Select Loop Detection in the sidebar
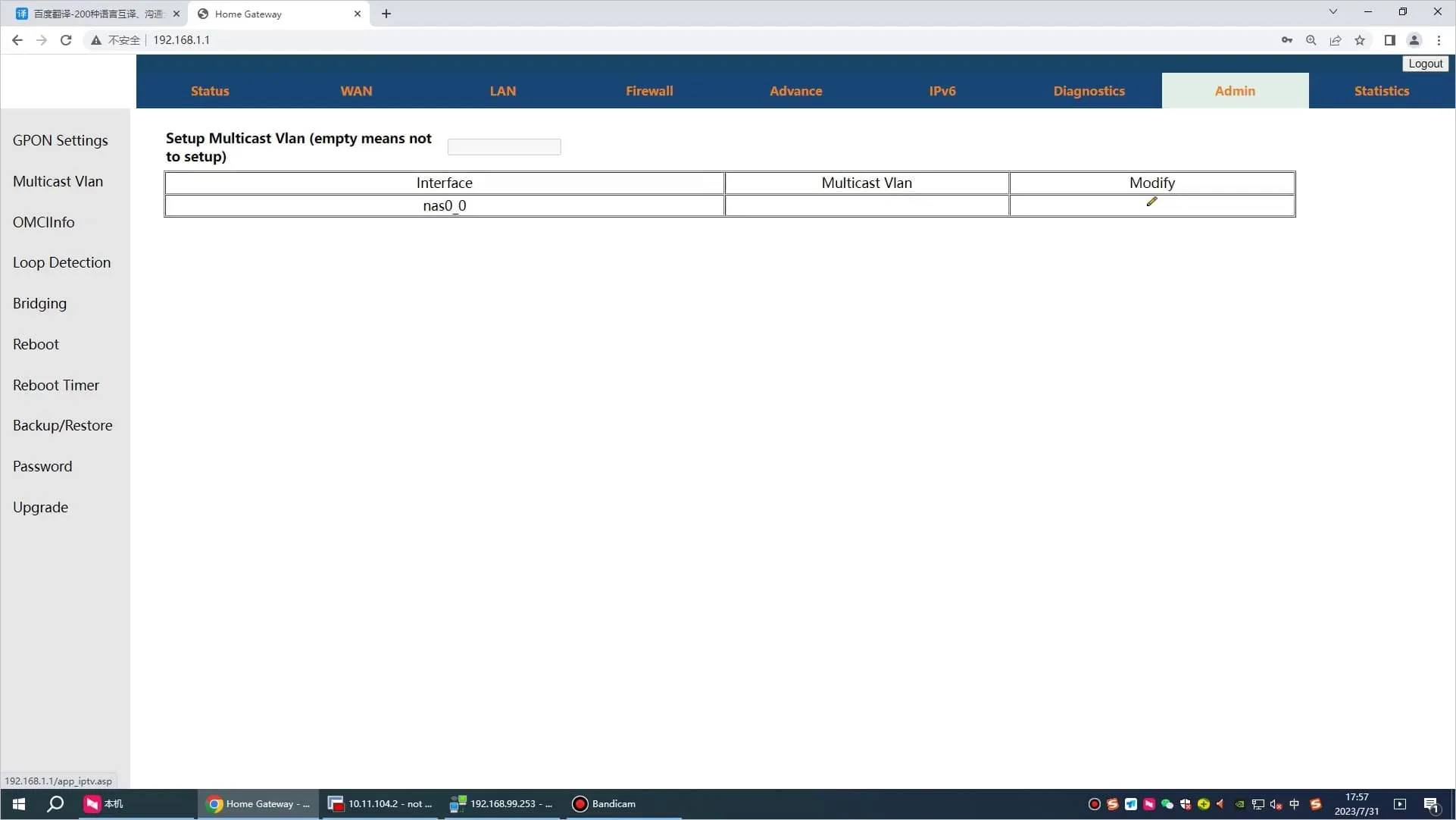The width and height of the screenshot is (1456, 820). tap(61, 262)
